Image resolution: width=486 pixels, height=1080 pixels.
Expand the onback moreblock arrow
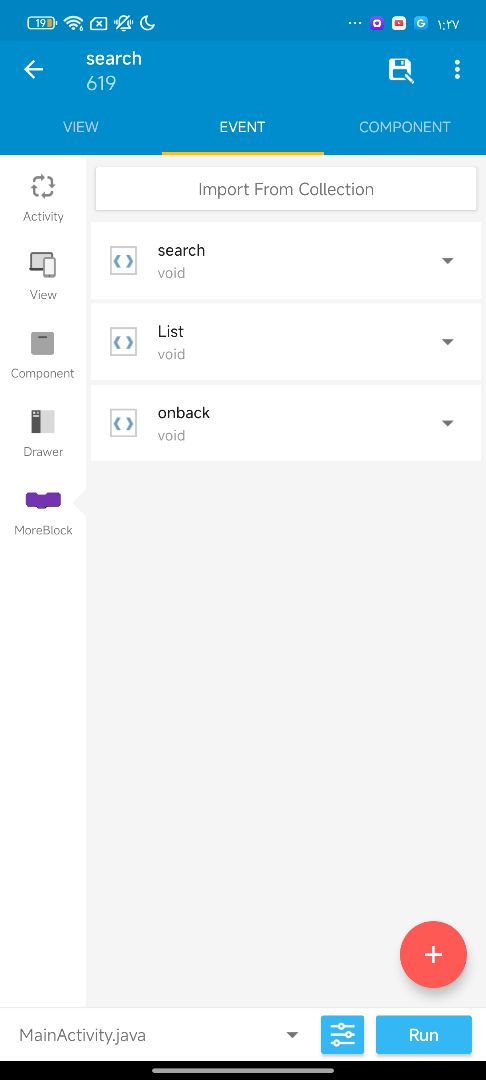click(x=447, y=423)
